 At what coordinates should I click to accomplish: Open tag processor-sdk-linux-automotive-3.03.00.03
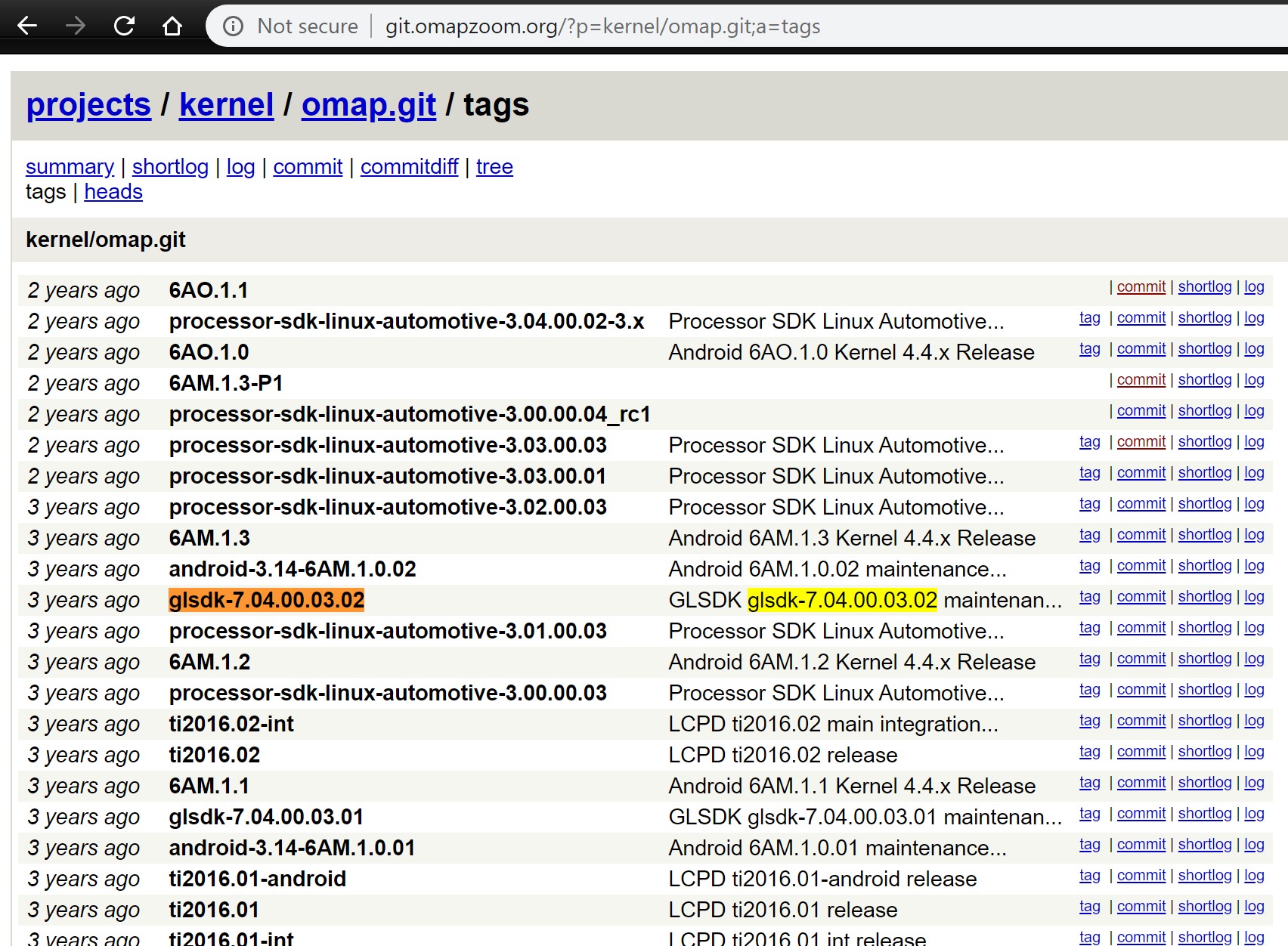tap(388, 445)
